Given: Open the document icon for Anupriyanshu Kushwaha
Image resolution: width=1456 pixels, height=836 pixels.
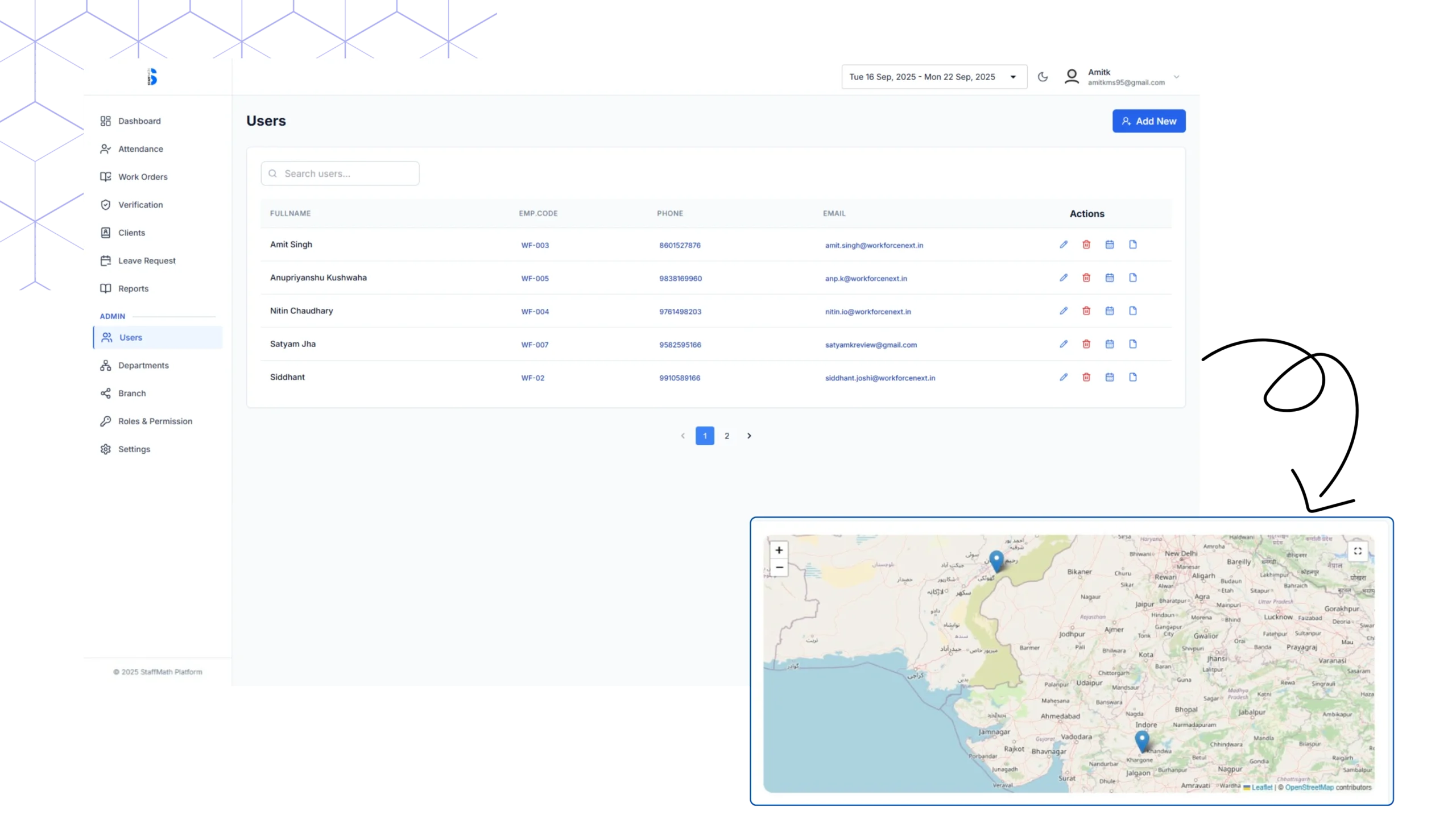Looking at the screenshot, I should click(1133, 278).
